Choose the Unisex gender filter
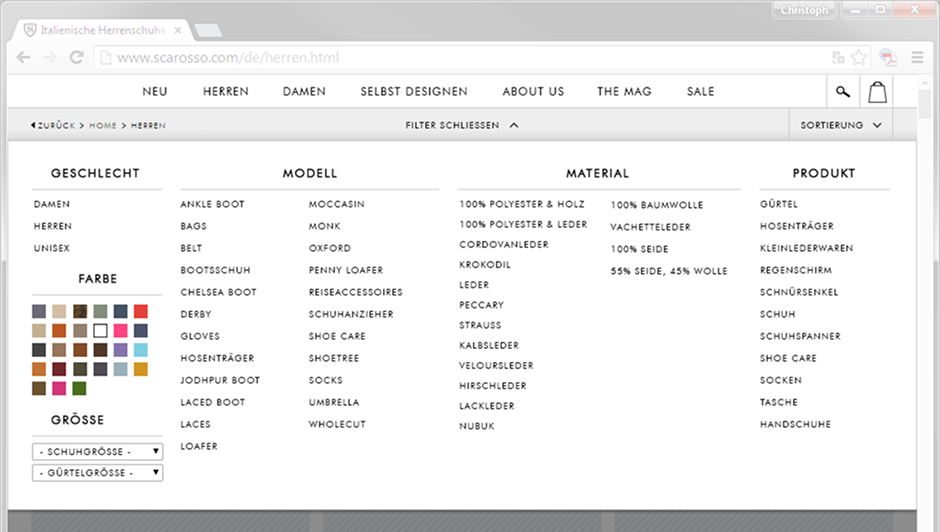Screen dimensions: 940x532 point(52,248)
